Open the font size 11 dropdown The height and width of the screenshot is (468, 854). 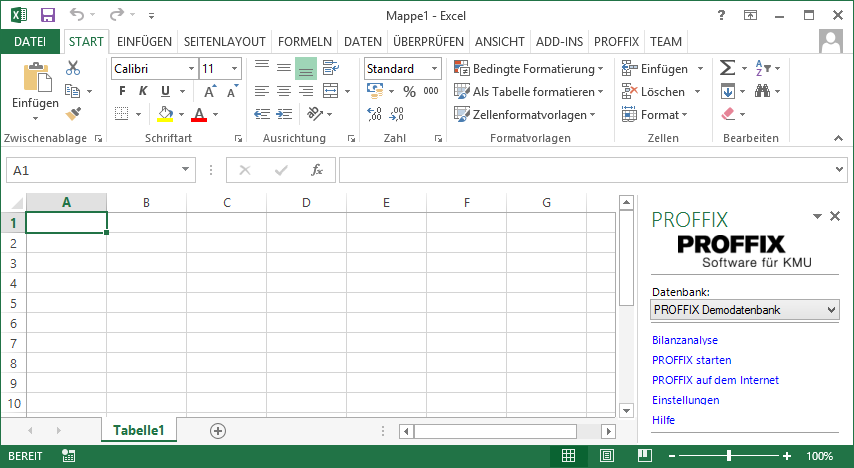click(235, 69)
